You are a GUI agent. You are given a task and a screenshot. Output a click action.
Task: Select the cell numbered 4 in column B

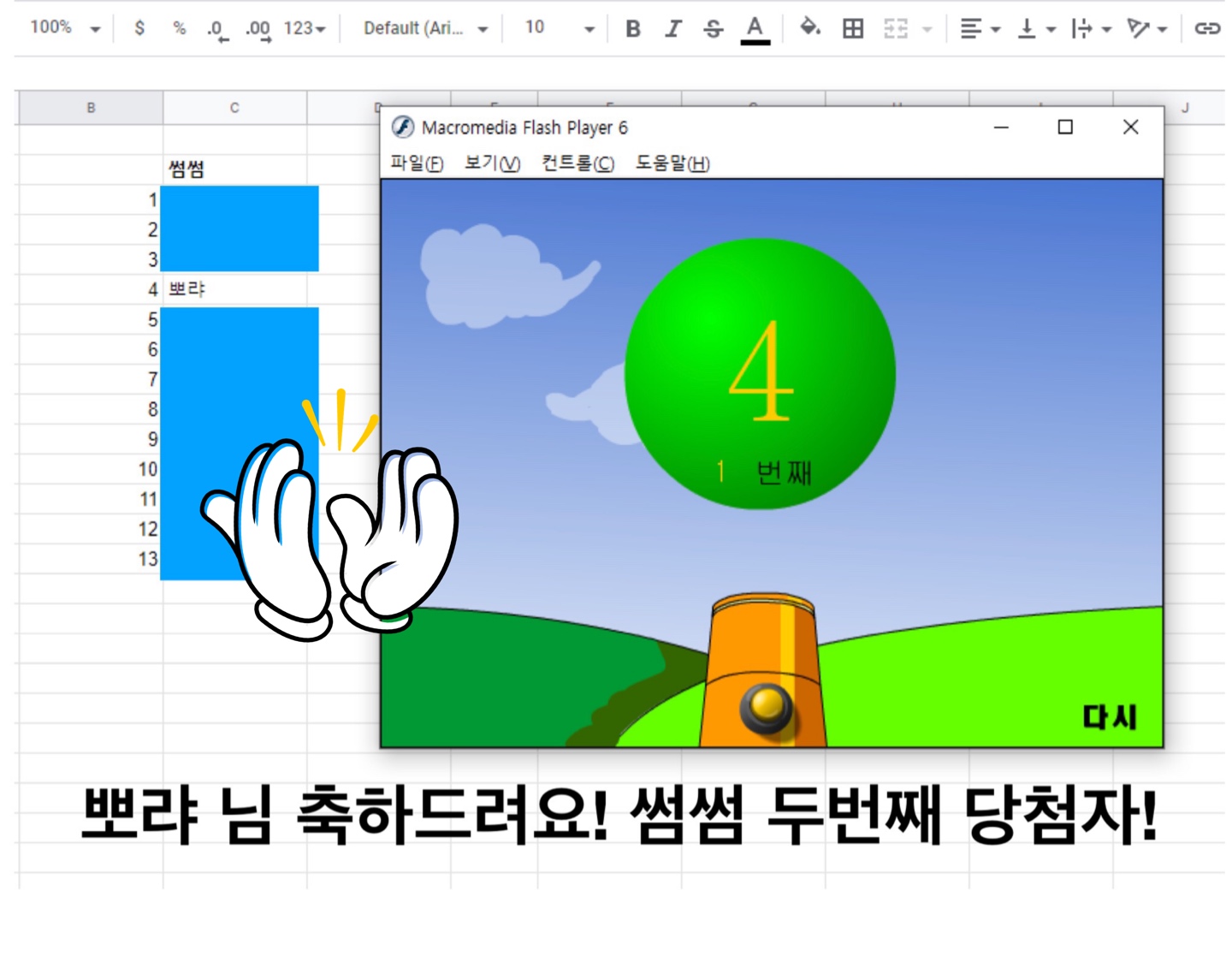(91, 289)
